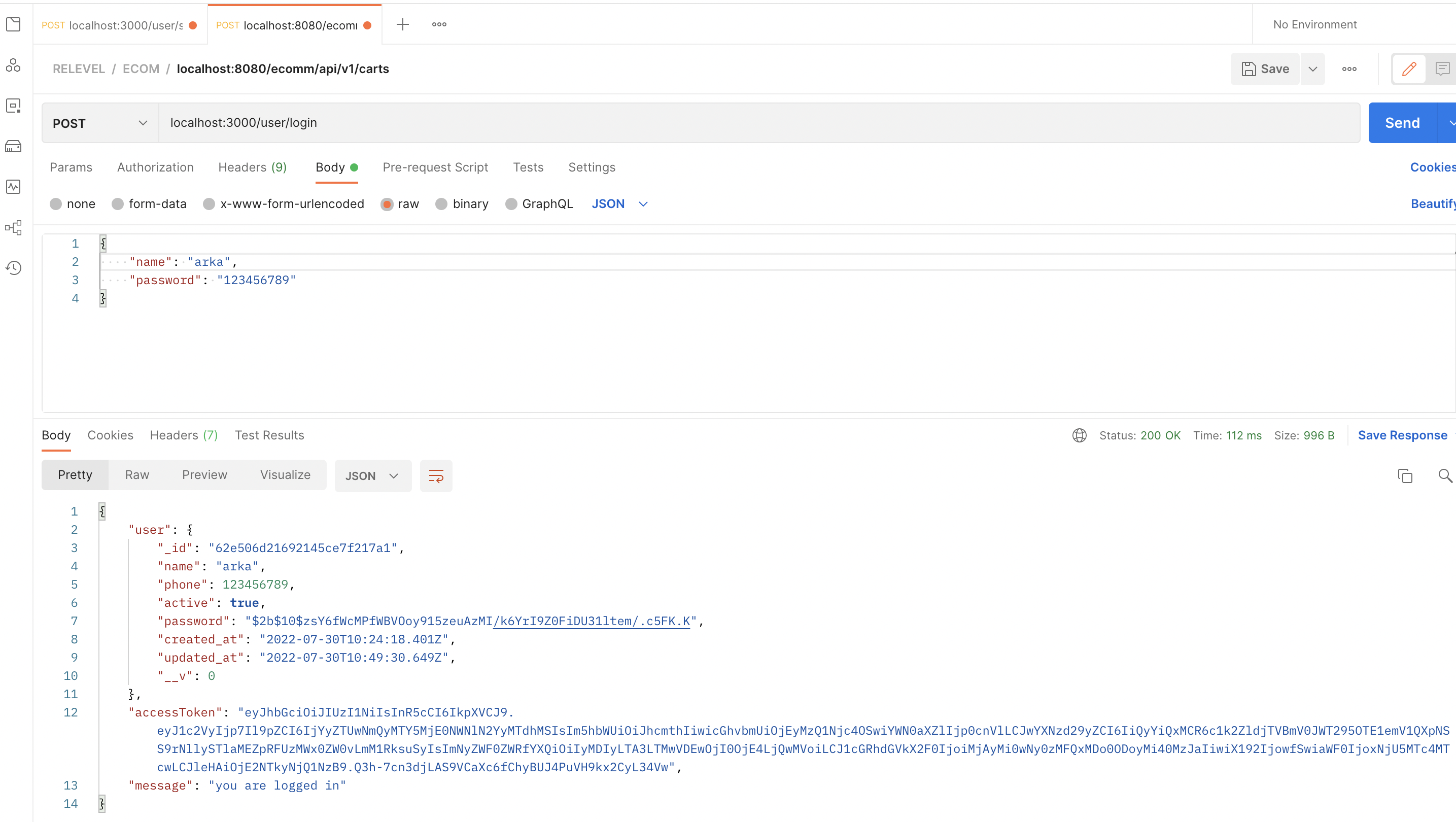This screenshot has height=822, width=1456.
Task: Click the blue Send button
Action: pos(1402,123)
